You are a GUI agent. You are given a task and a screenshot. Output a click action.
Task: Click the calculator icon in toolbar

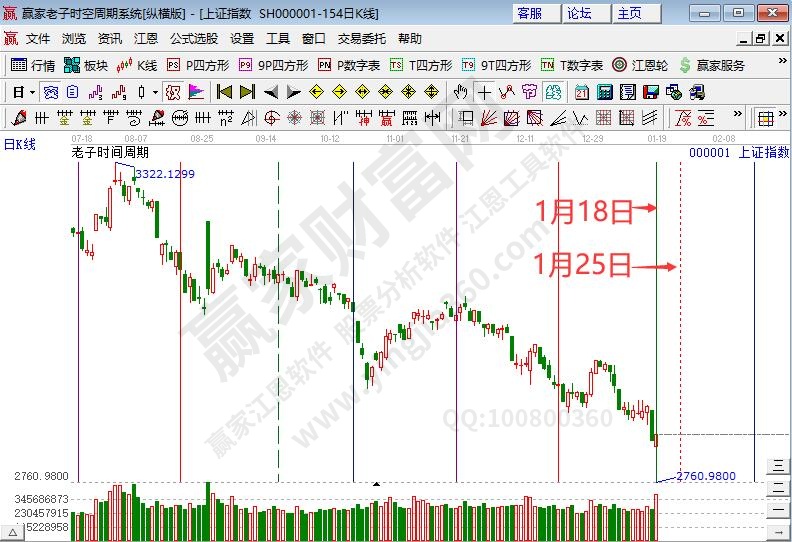[x=605, y=92]
